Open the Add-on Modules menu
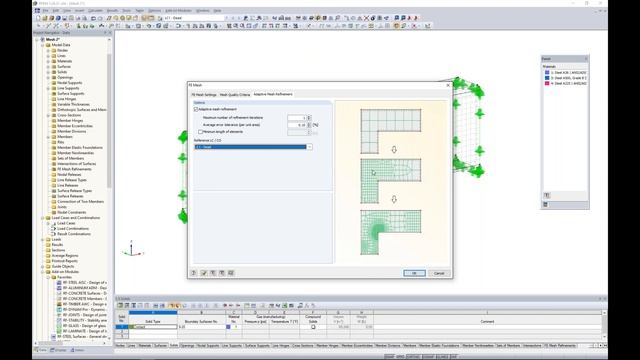The width and height of the screenshot is (640, 360). [x=178, y=11]
